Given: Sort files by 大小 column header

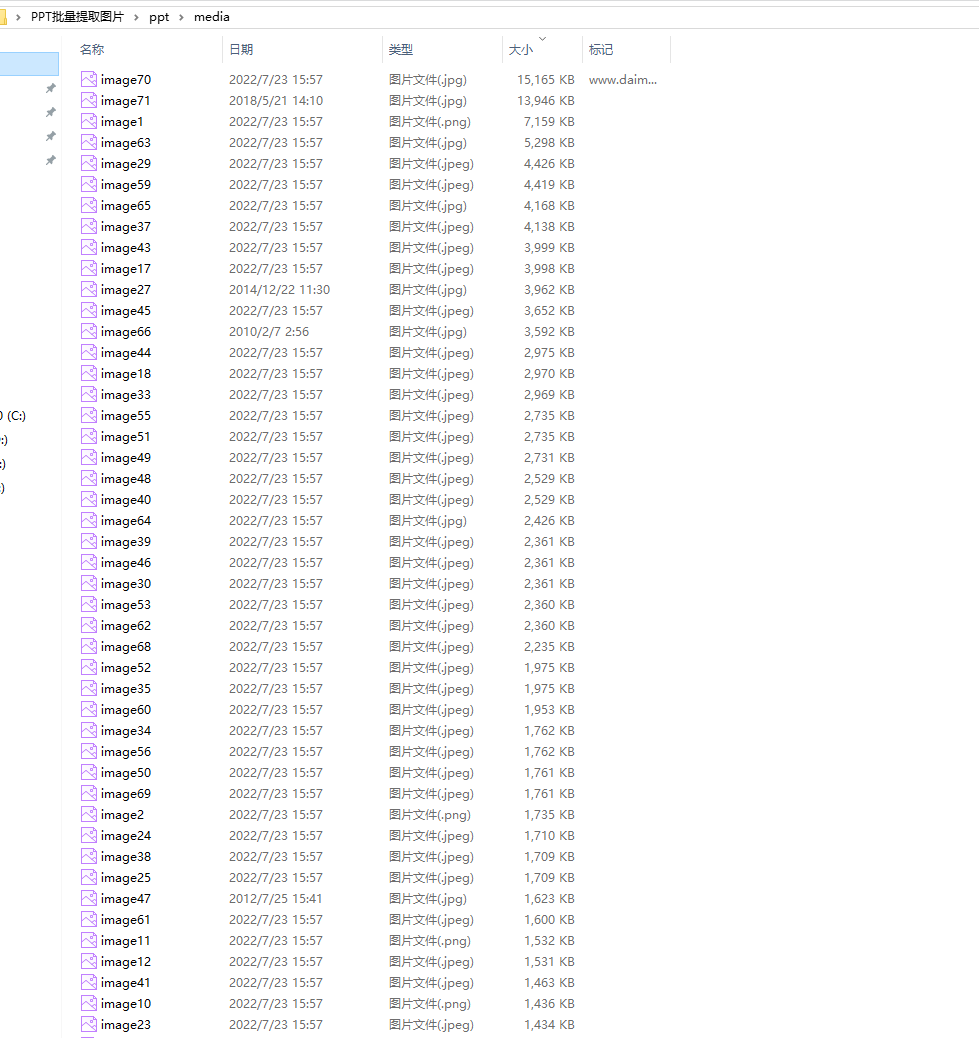Looking at the screenshot, I should point(520,50).
